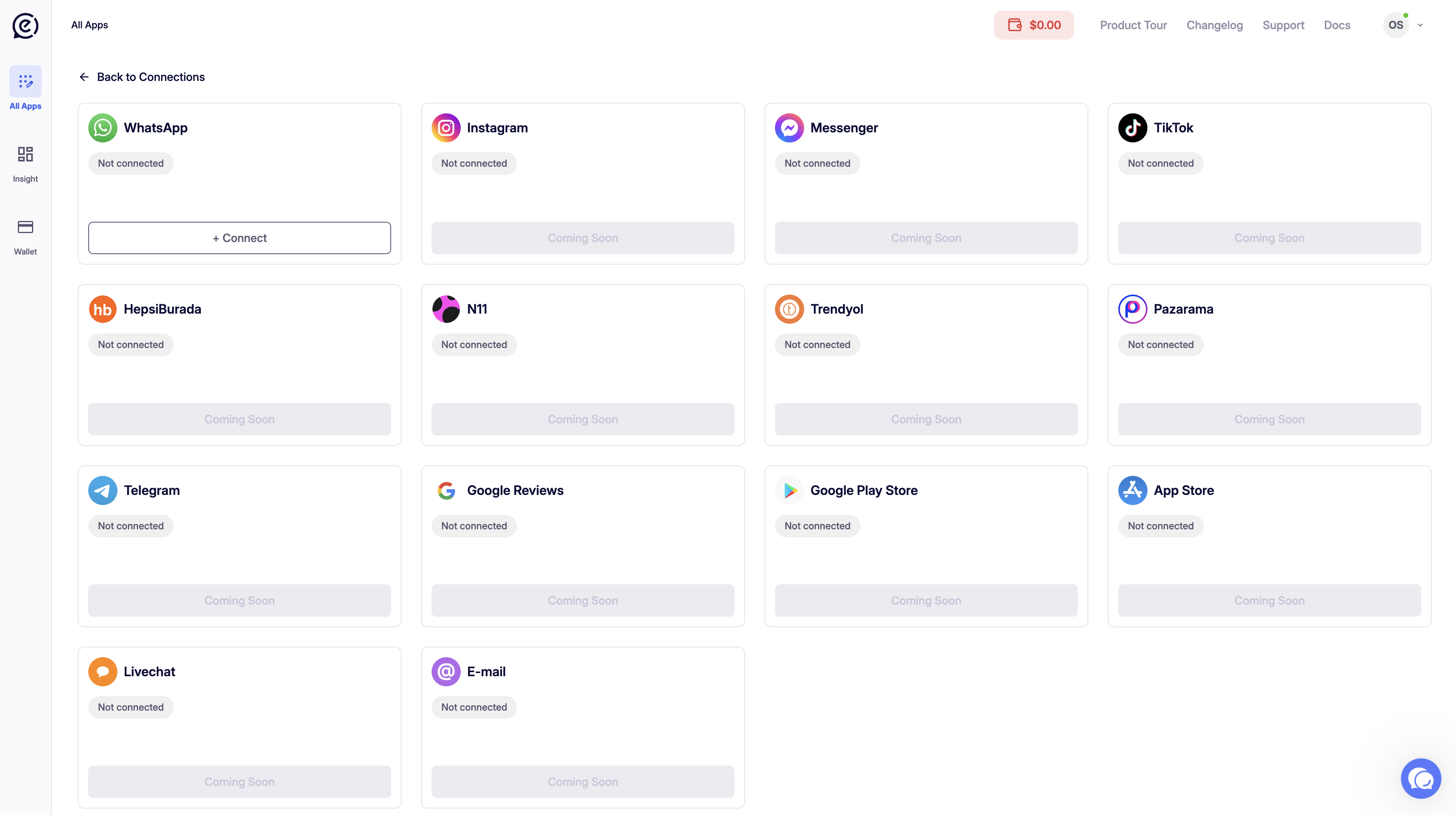Click the N11 logo icon

[x=446, y=309]
